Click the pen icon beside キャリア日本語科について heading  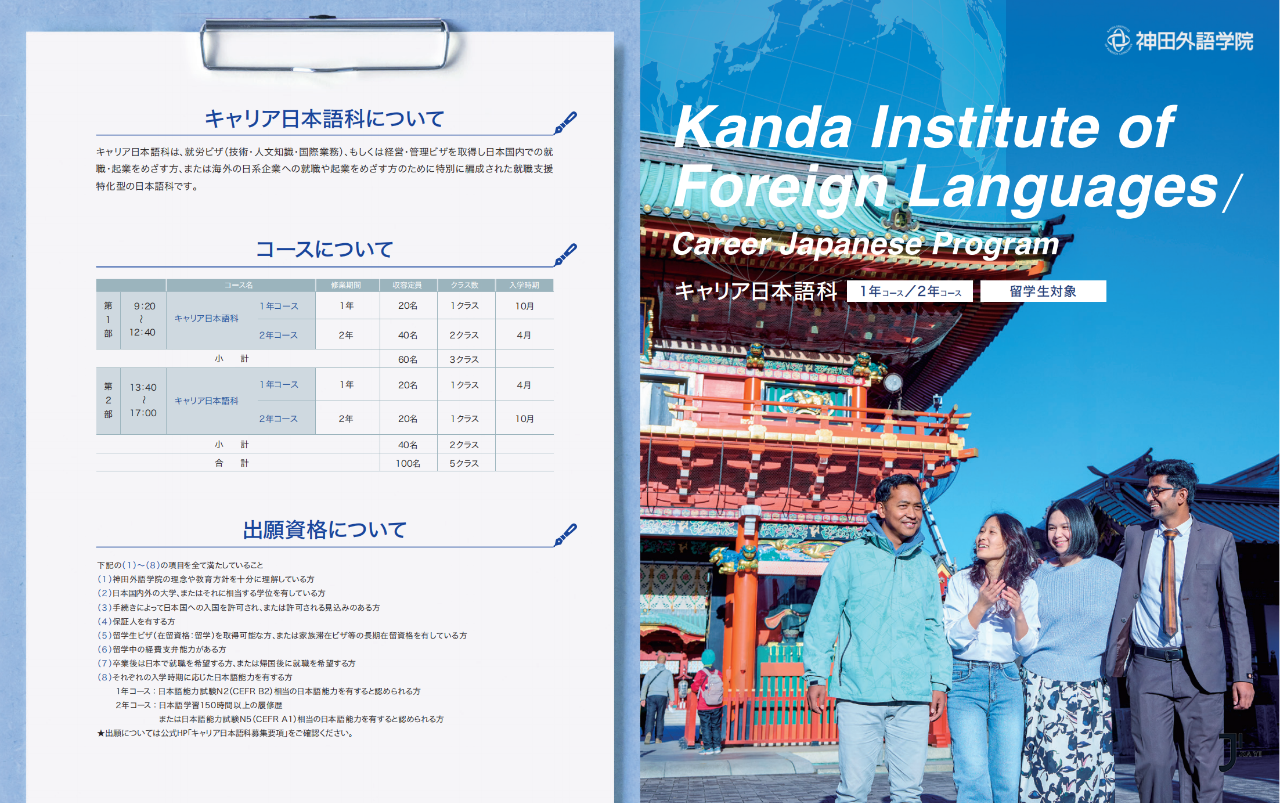click(564, 123)
